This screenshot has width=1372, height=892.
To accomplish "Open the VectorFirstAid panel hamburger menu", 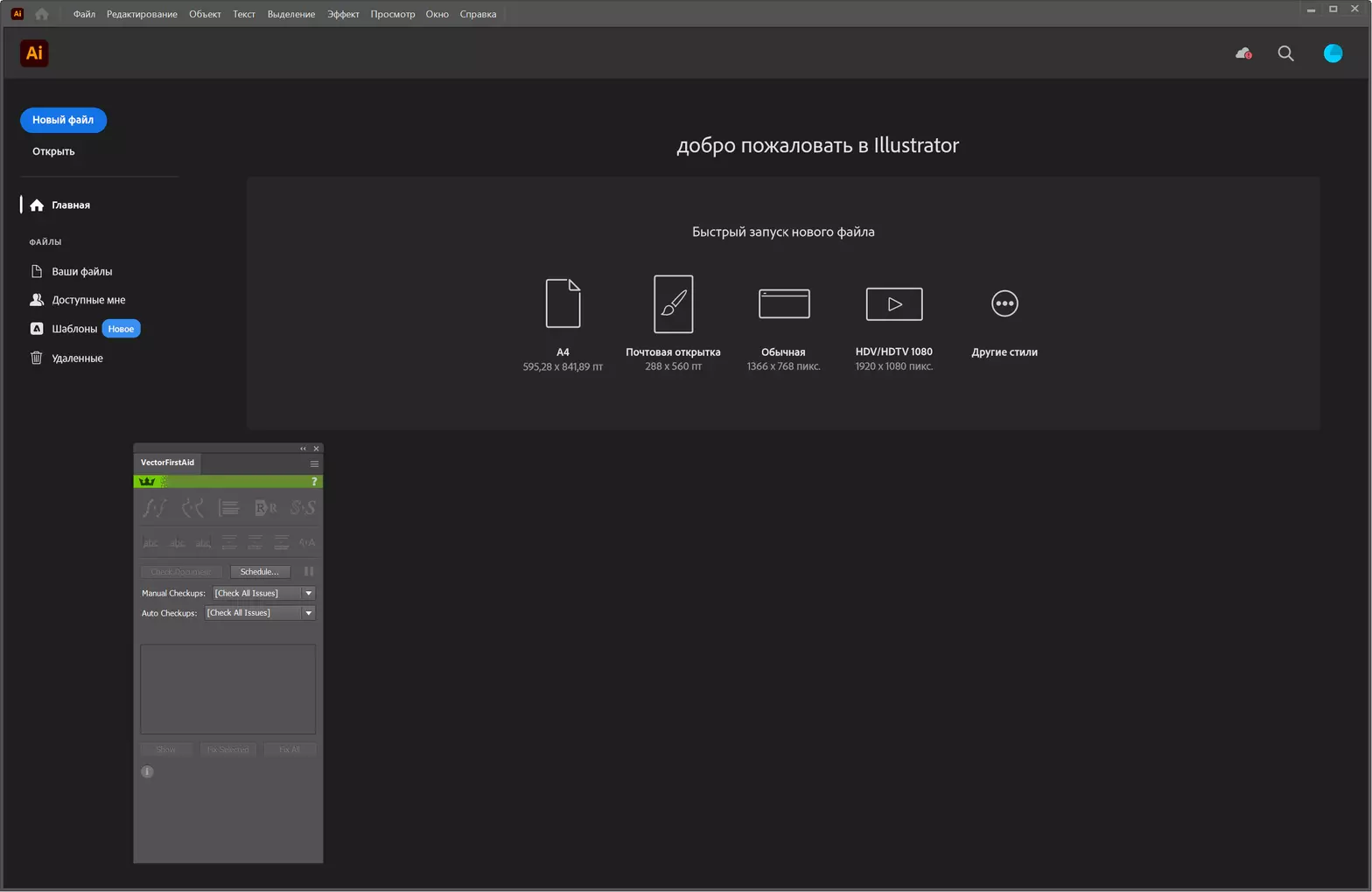I will tap(314, 463).
